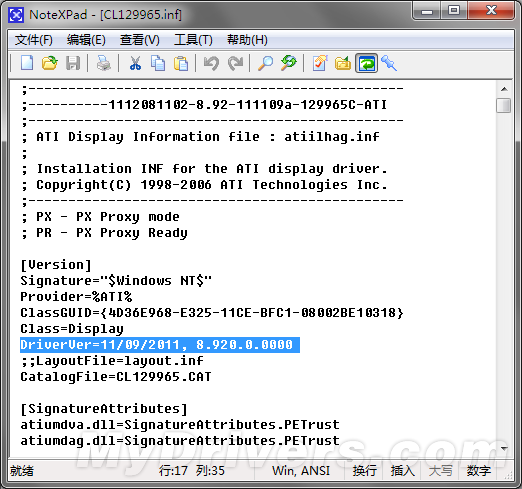Viewport: 522px width, 489px height.
Task: Open the 文件(F) menu
Action: 34,40
